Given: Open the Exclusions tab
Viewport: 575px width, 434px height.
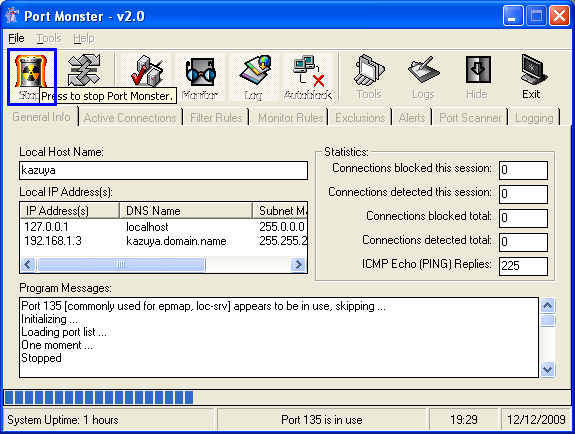Looking at the screenshot, I should 360,118.
